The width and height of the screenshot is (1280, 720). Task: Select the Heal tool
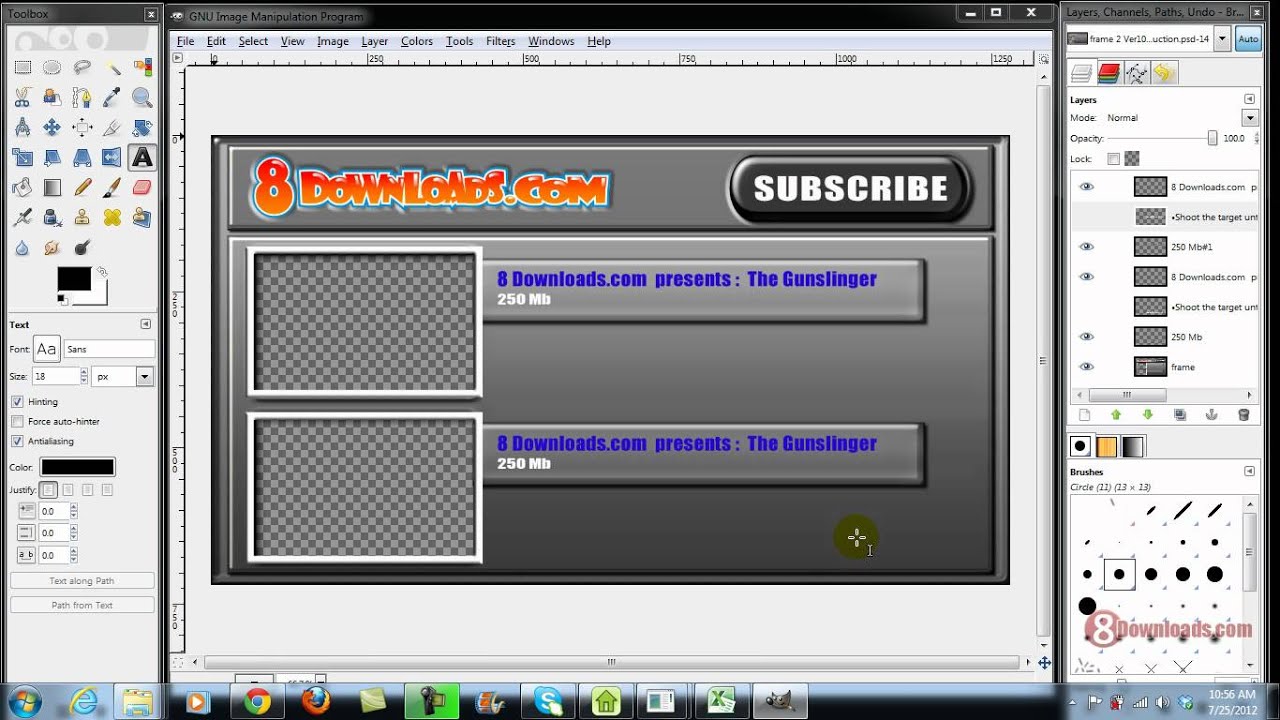[112, 218]
